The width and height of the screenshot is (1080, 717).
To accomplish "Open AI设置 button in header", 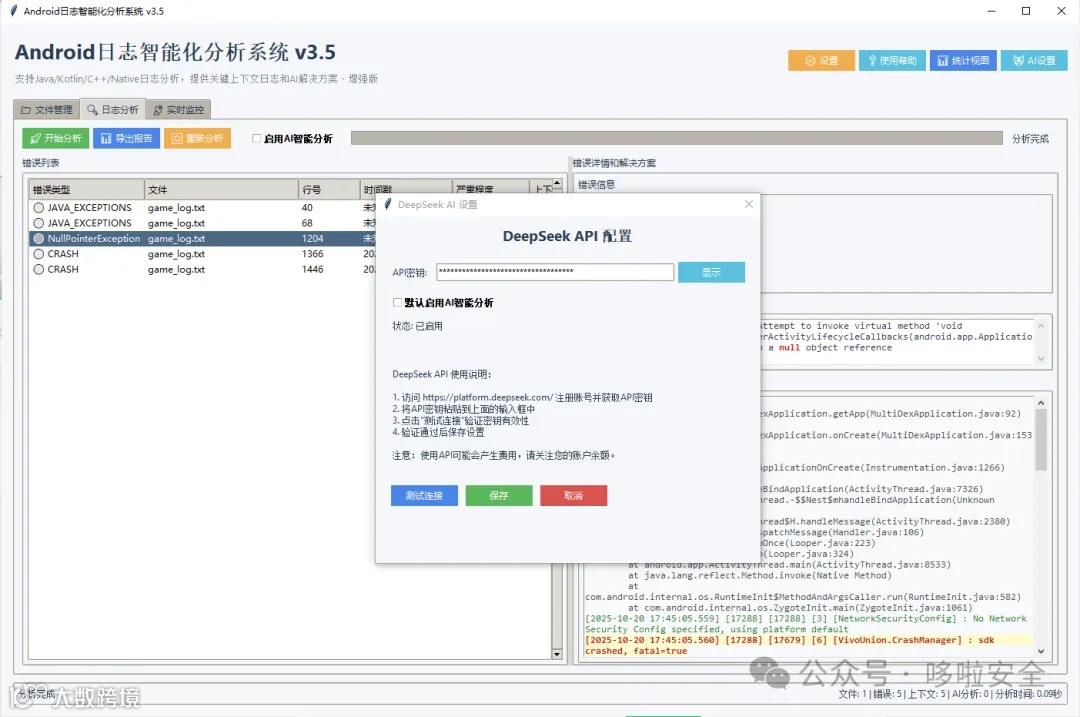I will pyautogui.click(x=1034, y=61).
